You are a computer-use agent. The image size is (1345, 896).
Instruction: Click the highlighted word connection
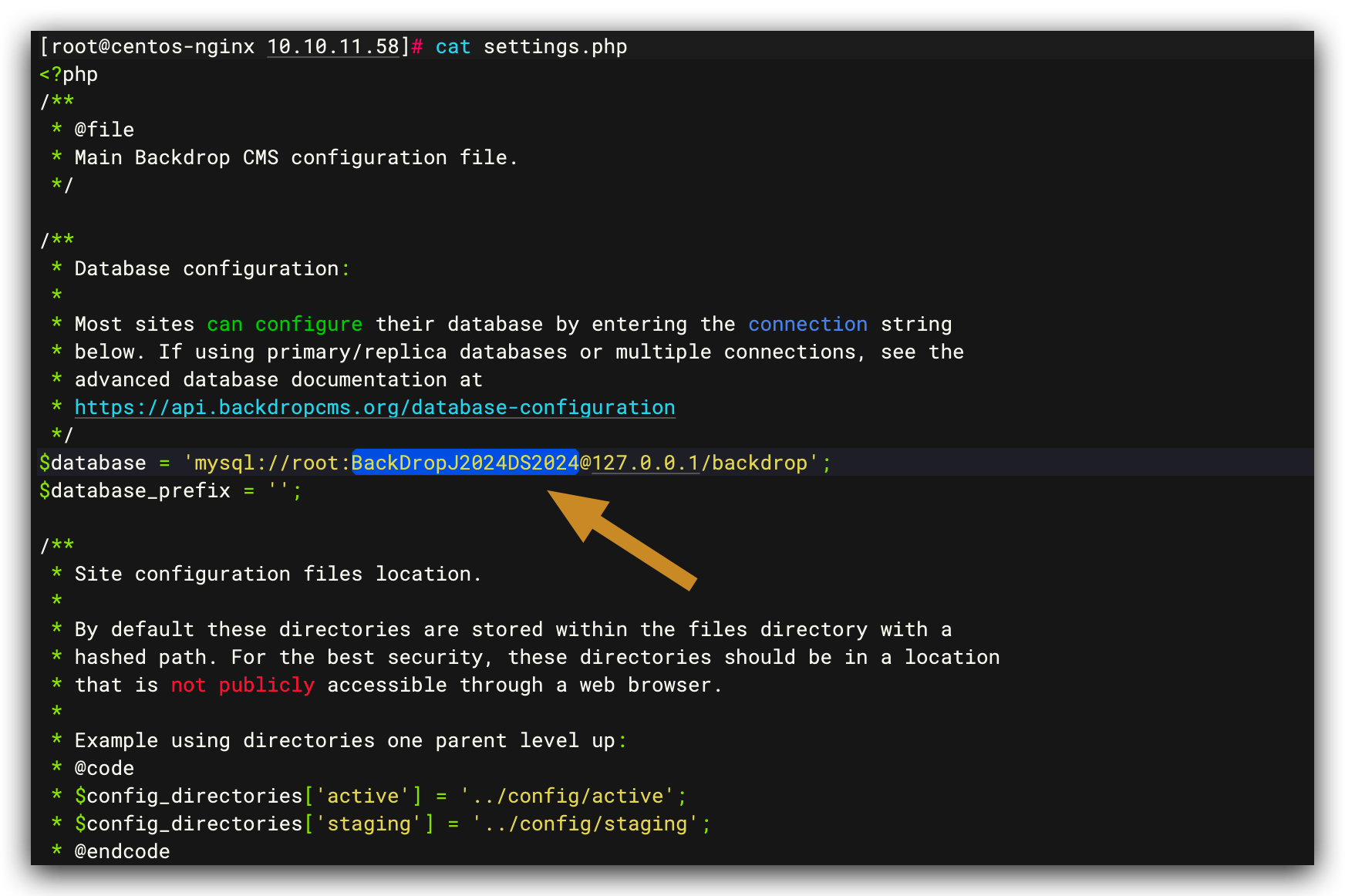click(x=807, y=324)
